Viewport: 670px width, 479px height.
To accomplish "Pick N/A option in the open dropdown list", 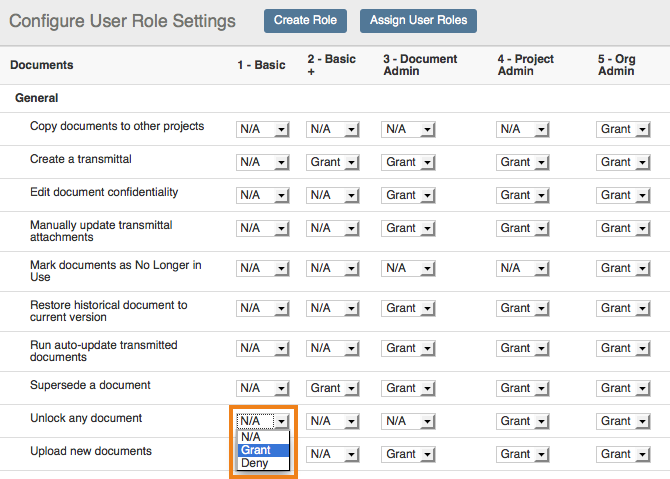I will click(x=263, y=437).
